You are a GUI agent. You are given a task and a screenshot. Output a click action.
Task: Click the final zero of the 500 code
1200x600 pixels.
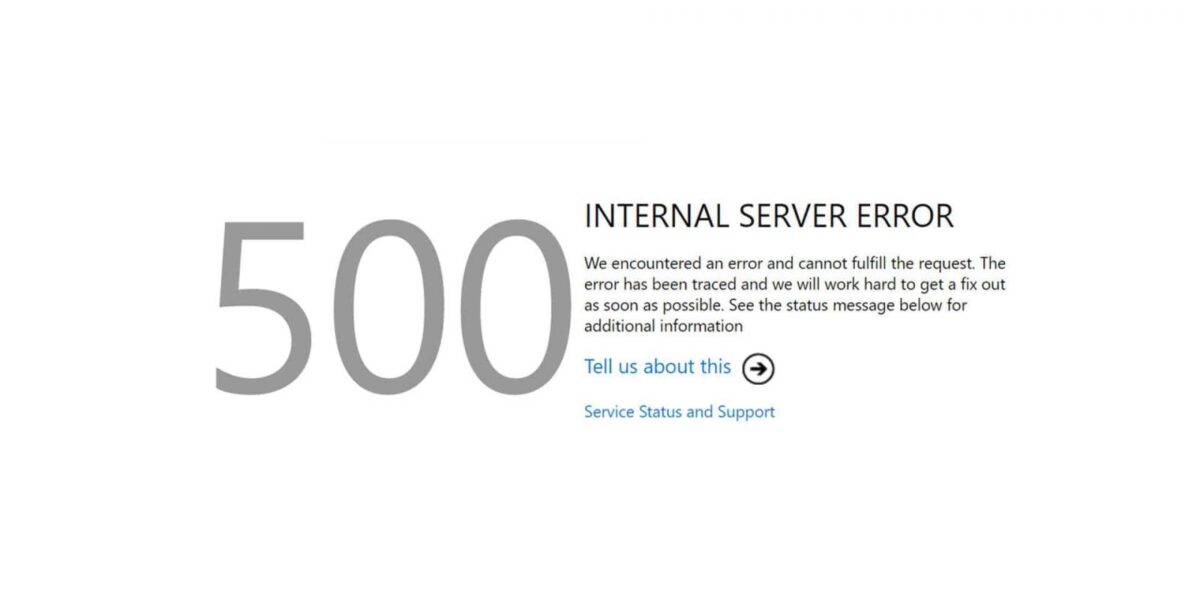514,305
